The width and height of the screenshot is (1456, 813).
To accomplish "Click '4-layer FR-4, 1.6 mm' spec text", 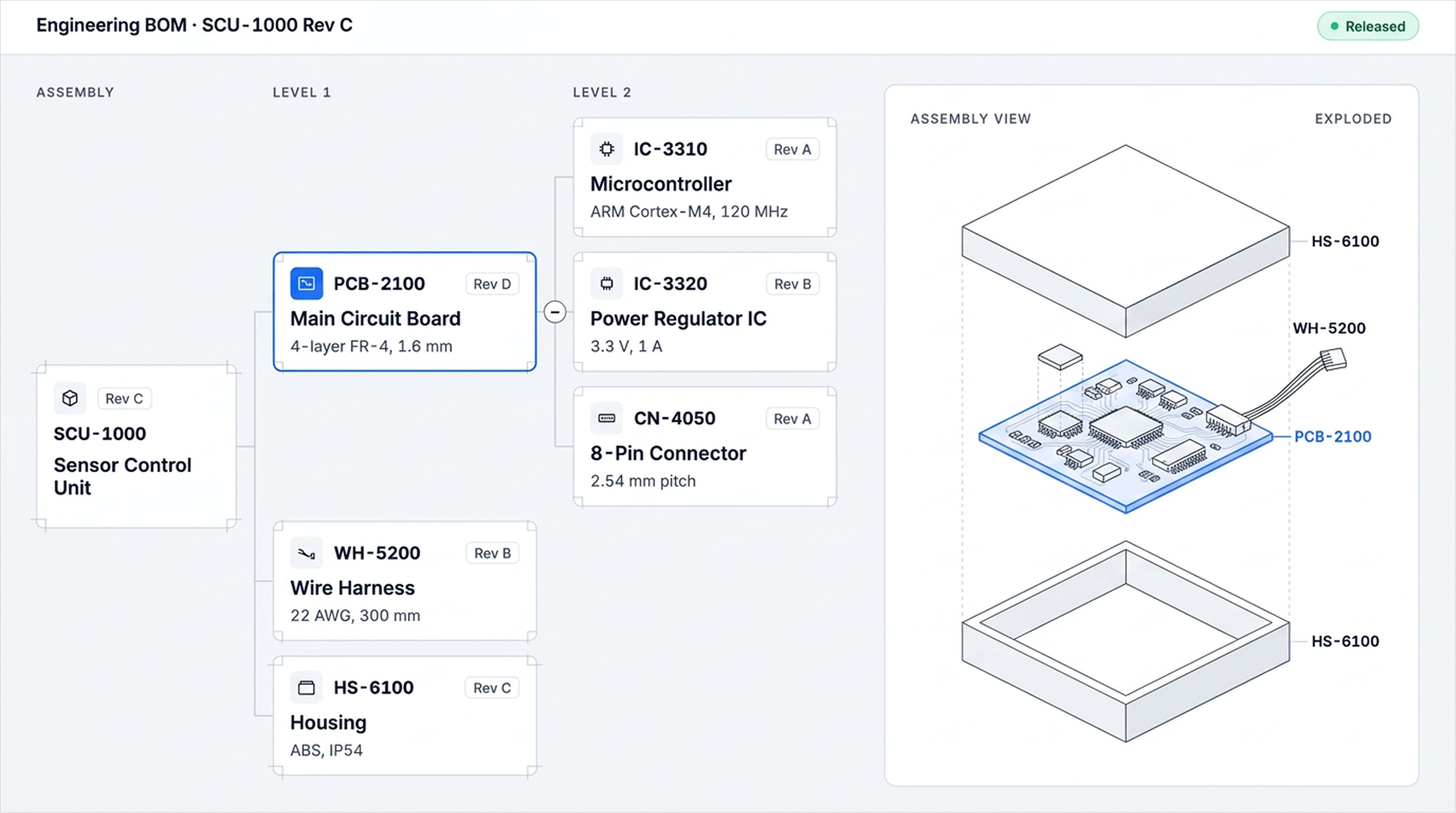I will 371,346.
